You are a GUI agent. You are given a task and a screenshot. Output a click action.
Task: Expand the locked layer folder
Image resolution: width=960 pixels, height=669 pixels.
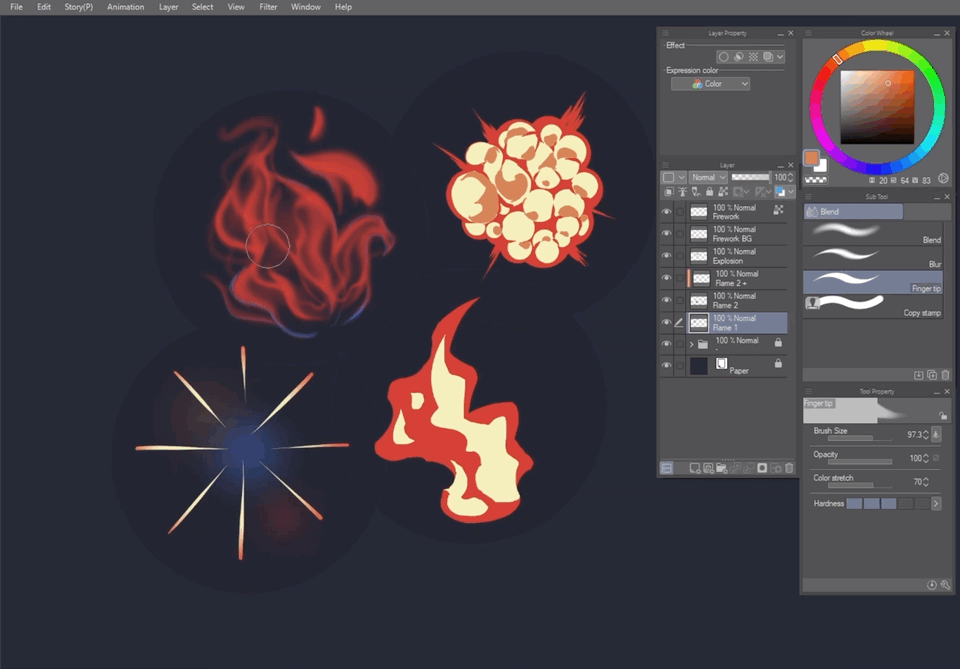692,345
